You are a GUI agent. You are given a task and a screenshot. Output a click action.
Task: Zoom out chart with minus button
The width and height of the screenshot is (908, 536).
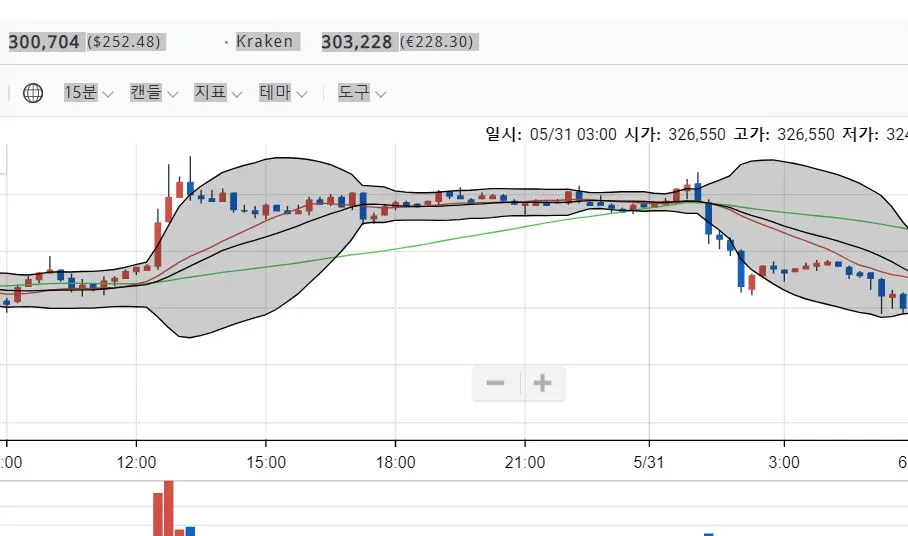pos(496,383)
